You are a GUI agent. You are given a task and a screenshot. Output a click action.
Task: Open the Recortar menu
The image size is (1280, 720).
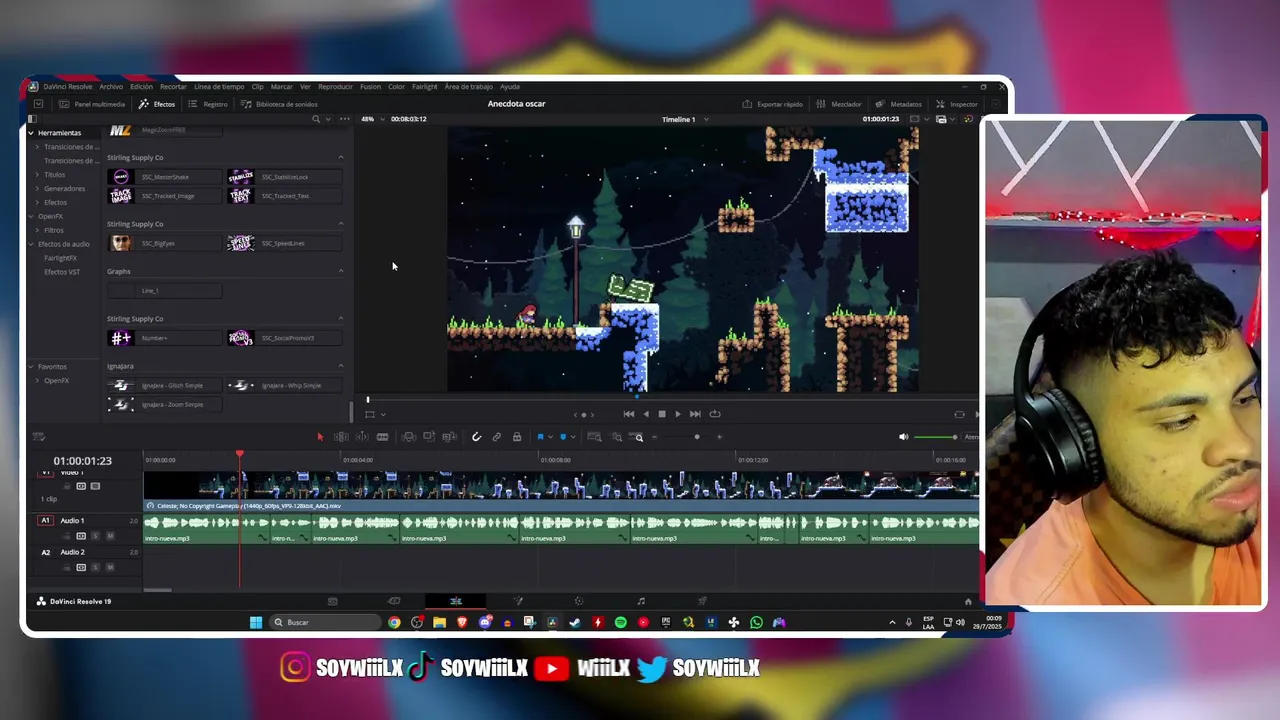pyautogui.click(x=173, y=87)
